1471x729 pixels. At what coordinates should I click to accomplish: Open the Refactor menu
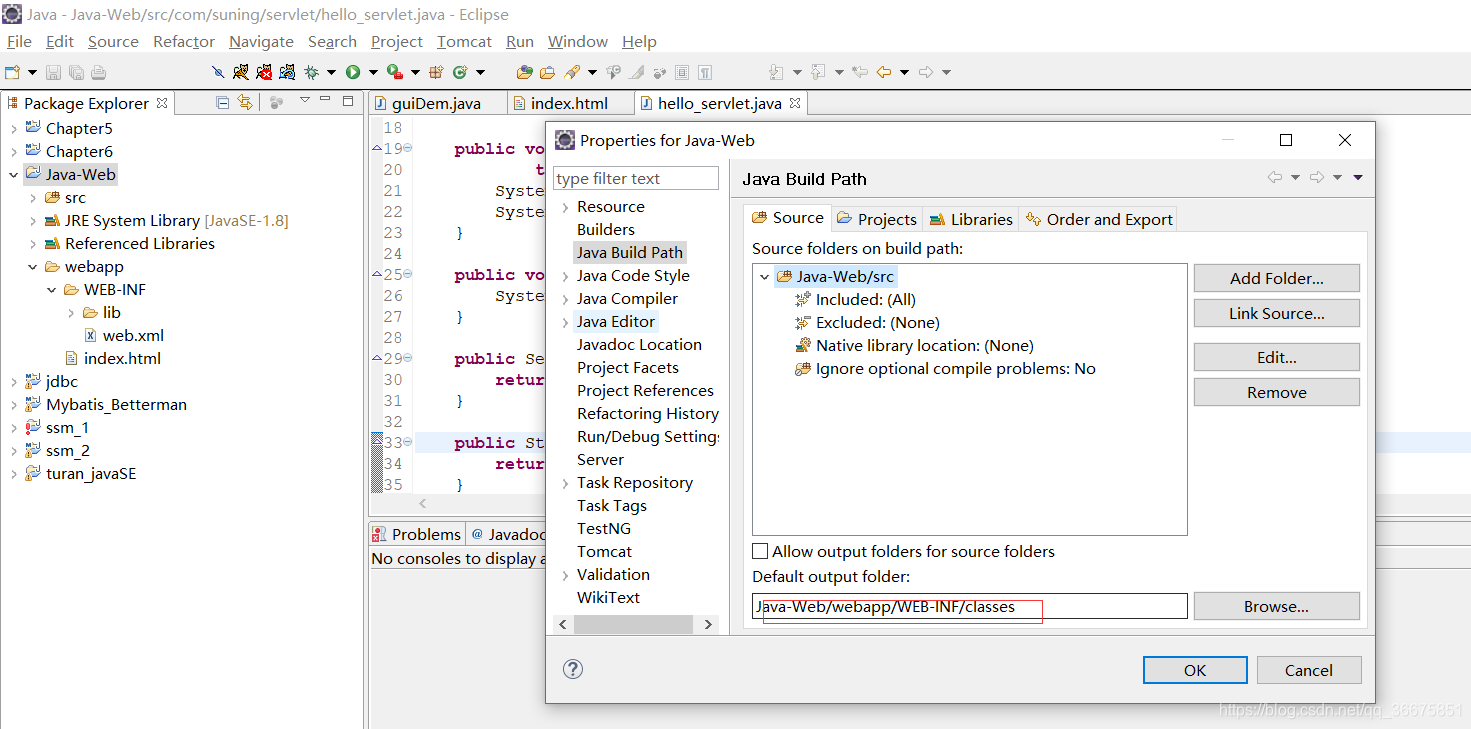(x=184, y=41)
